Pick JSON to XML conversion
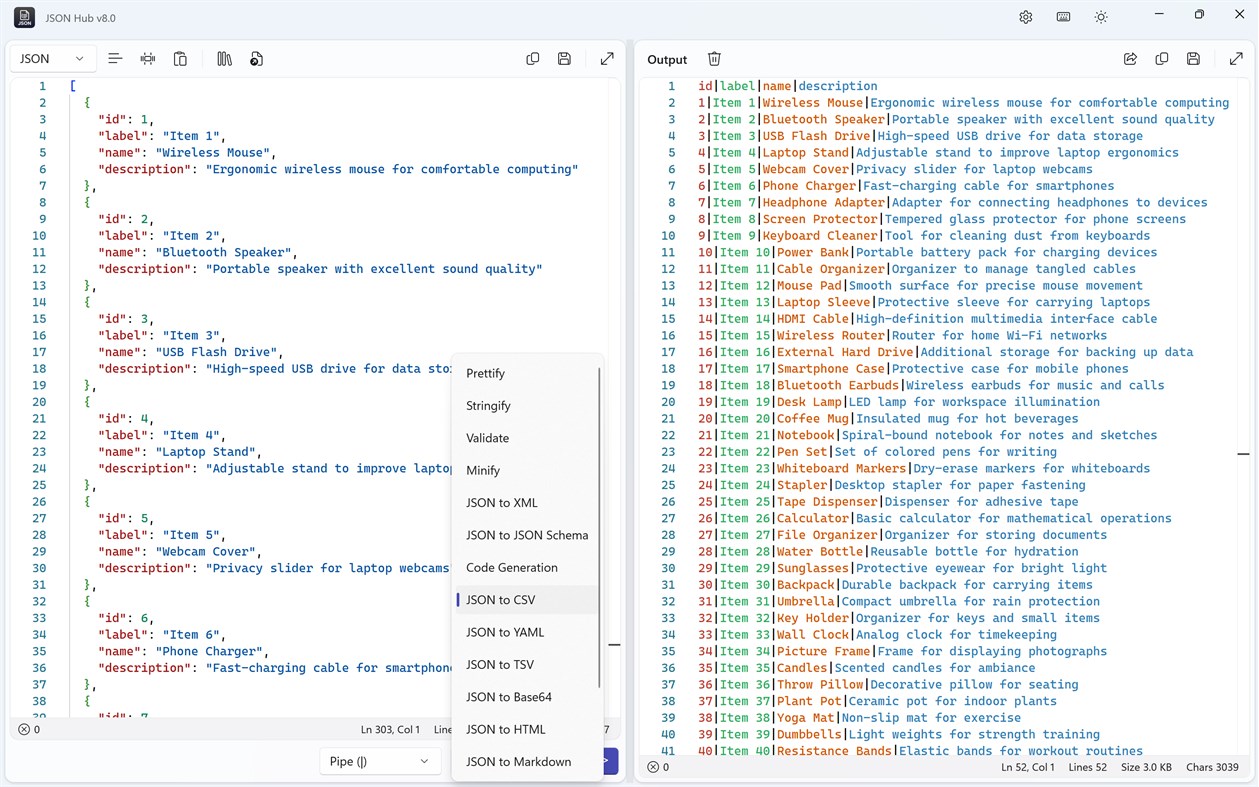Image resolution: width=1259 pixels, height=787 pixels. 527,503
